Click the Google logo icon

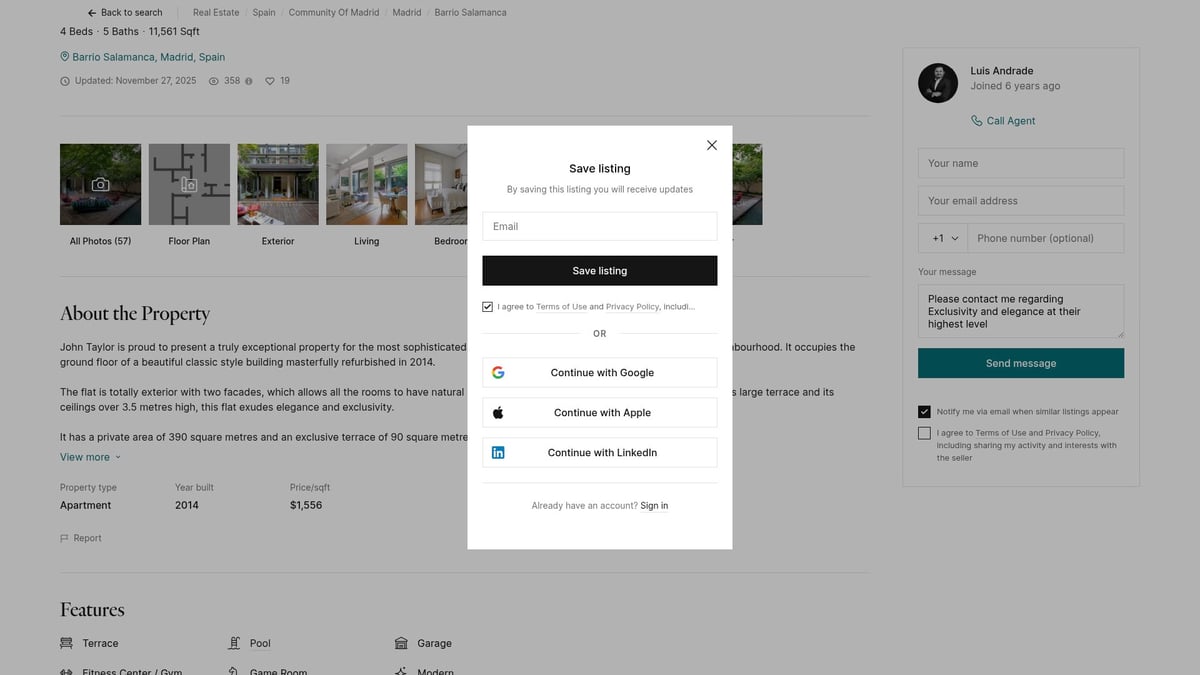tap(498, 373)
